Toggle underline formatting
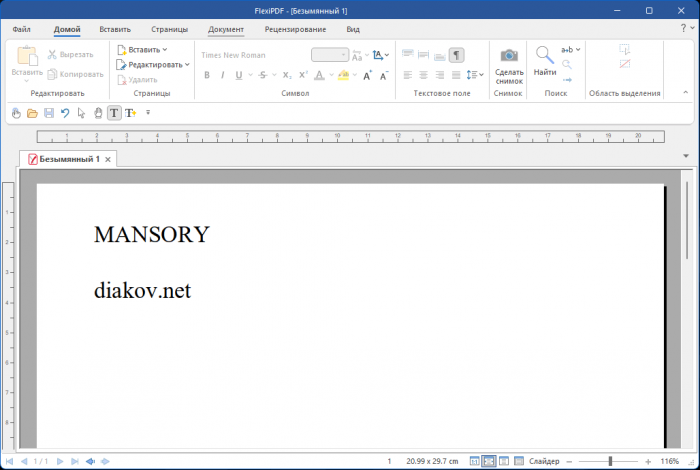Image resolution: width=700 pixels, height=470 pixels. pyautogui.click(x=239, y=75)
